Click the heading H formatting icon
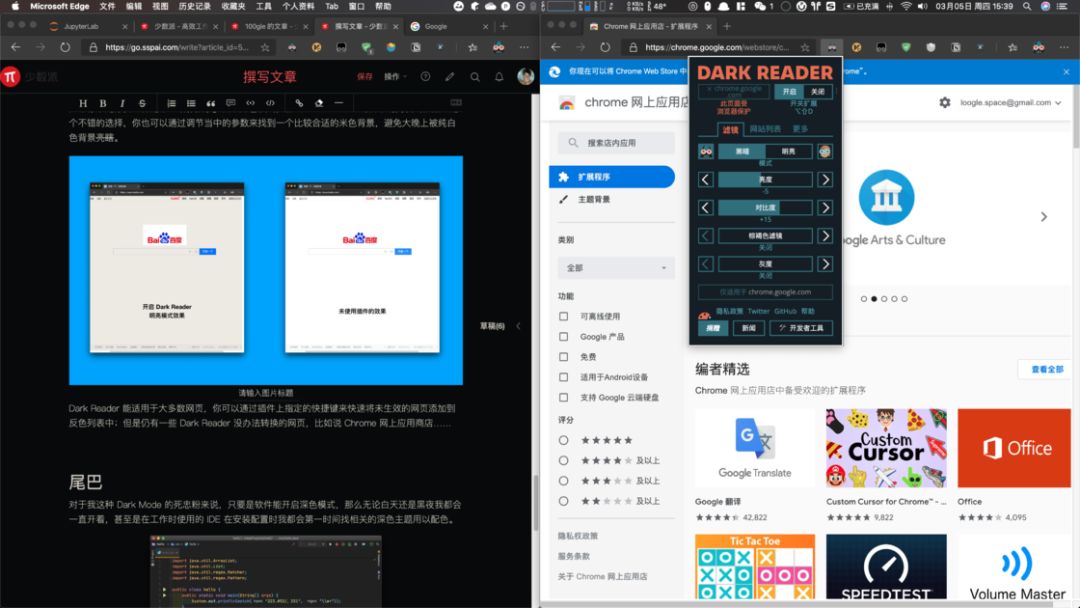Viewport: 1080px width, 608px height. pos(83,103)
